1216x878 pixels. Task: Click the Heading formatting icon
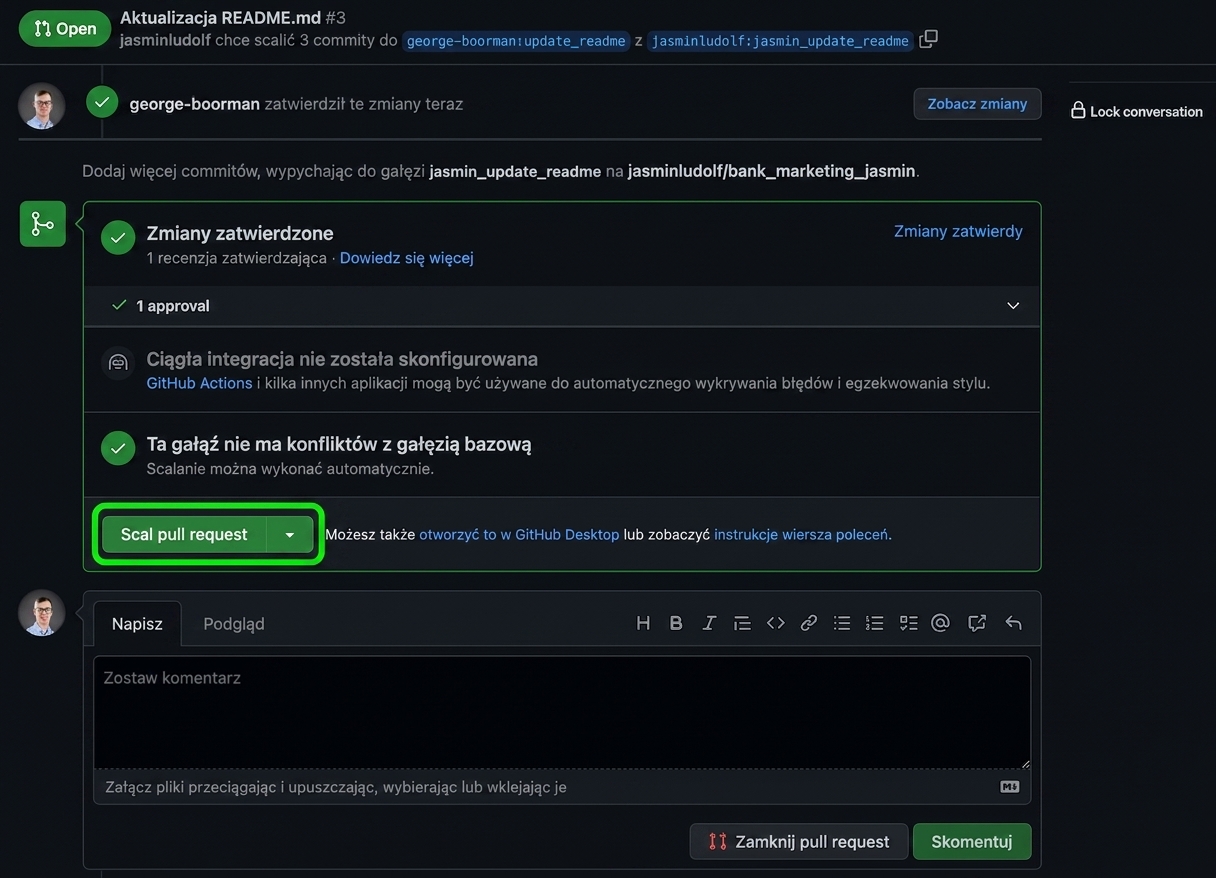click(x=643, y=623)
